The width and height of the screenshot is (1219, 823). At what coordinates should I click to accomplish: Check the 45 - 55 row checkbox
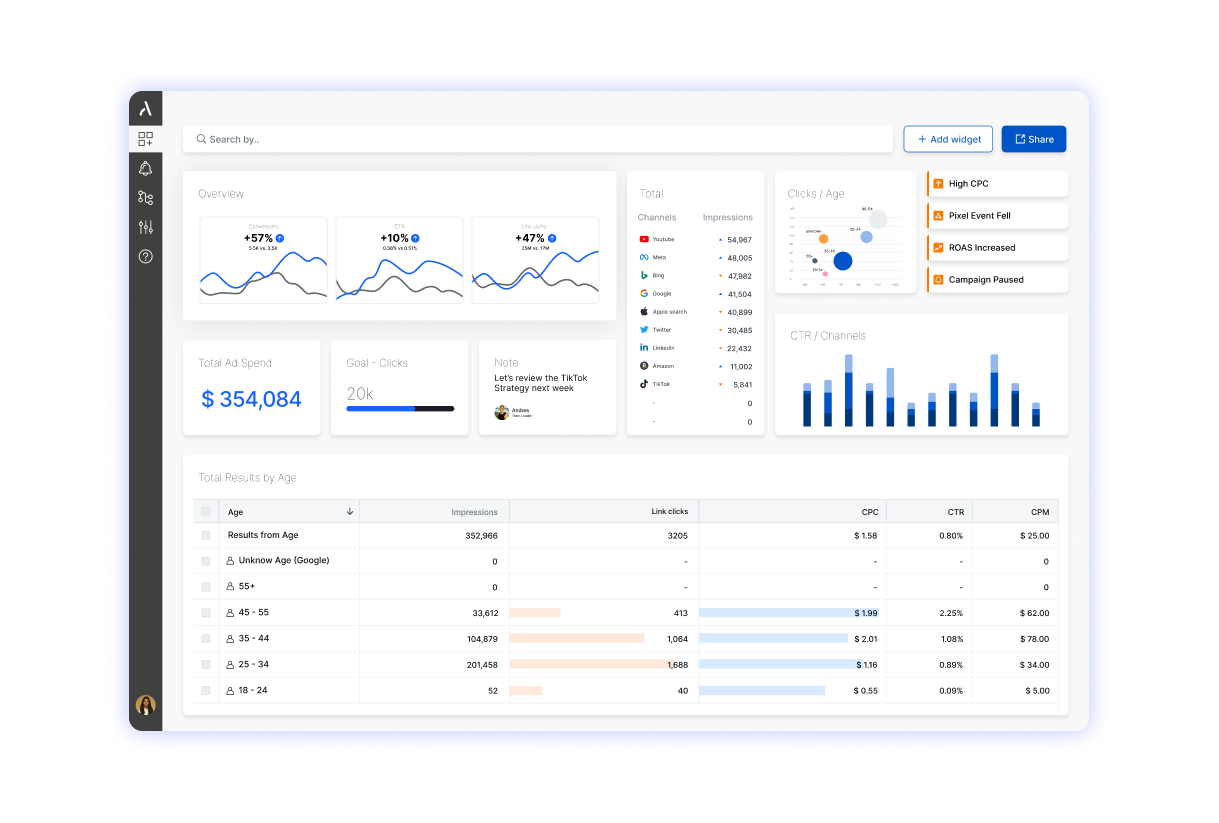click(206, 613)
